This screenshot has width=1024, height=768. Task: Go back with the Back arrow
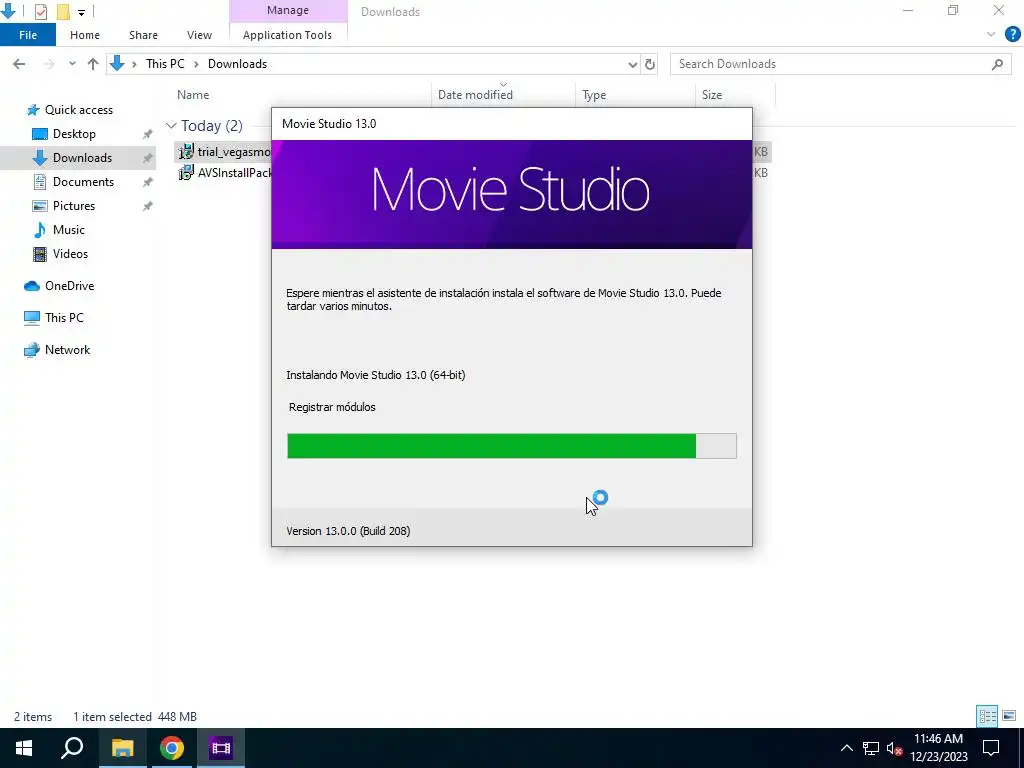[x=19, y=64]
